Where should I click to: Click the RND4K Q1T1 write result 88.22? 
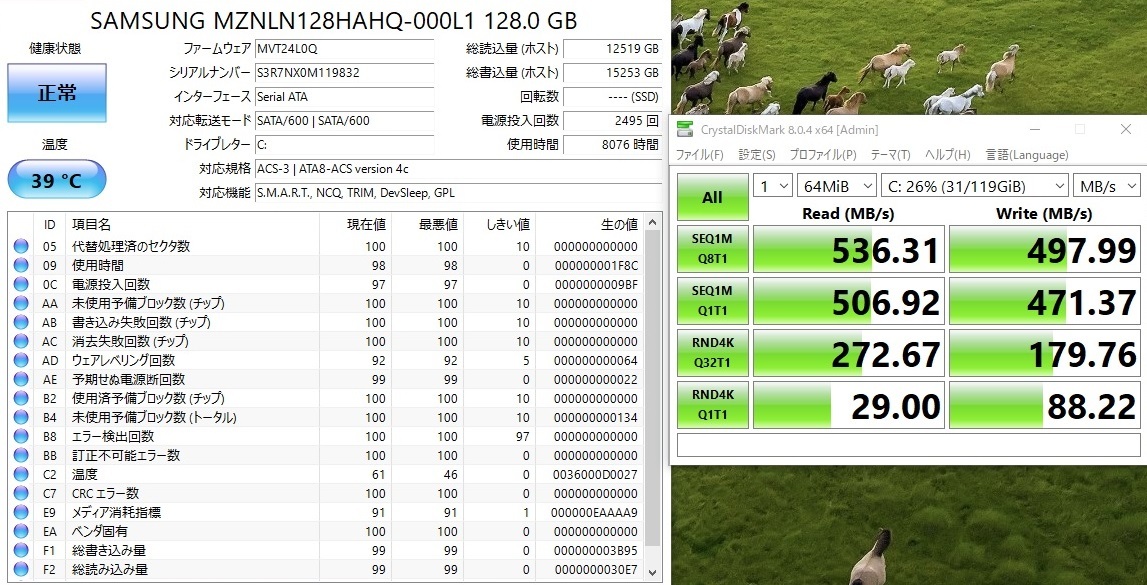click(1045, 404)
